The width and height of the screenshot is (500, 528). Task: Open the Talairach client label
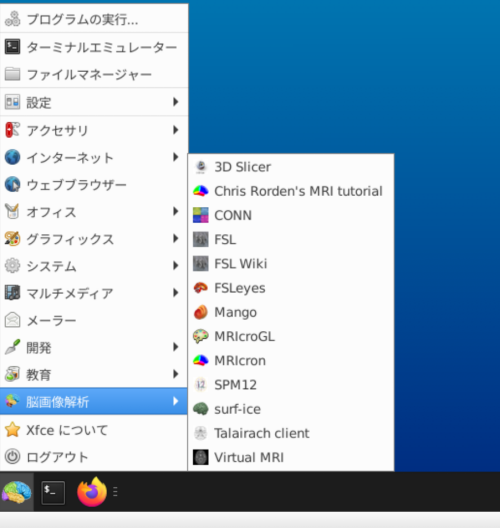[x=262, y=433]
